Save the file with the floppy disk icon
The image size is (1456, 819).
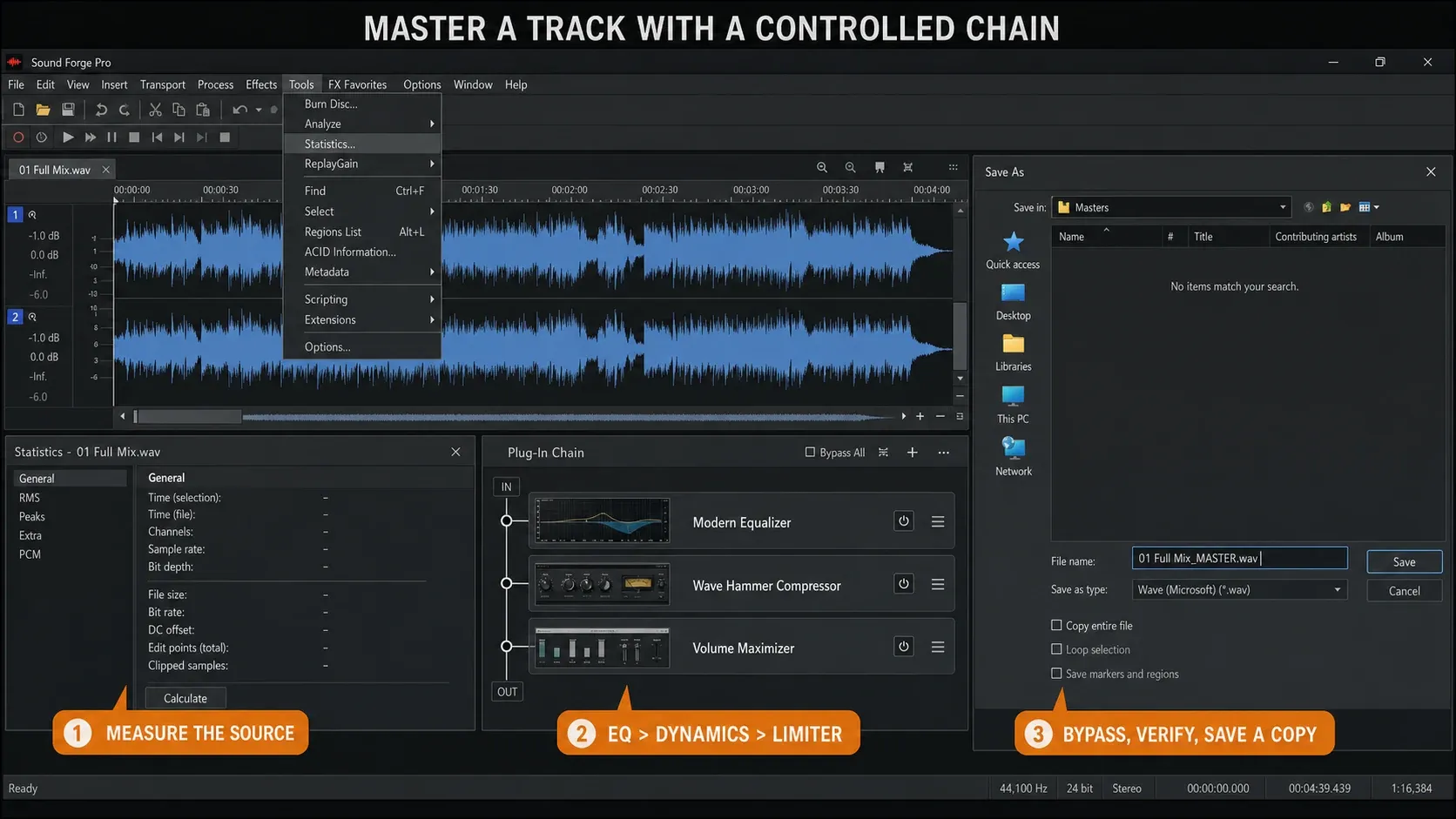coord(68,110)
